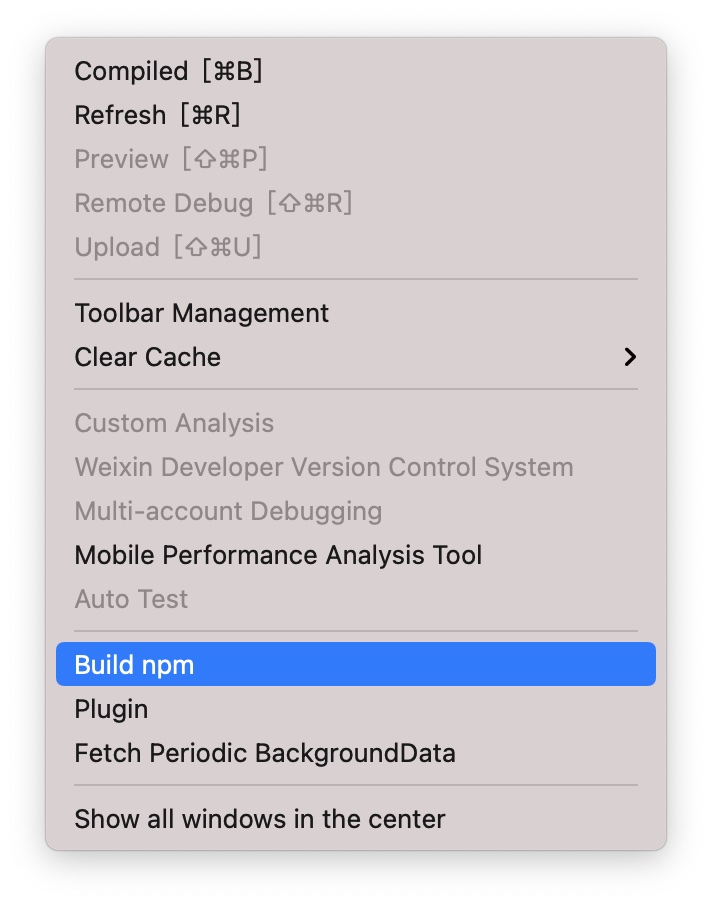Launch Mobile Performance Analysis Tool

[x=278, y=556]
